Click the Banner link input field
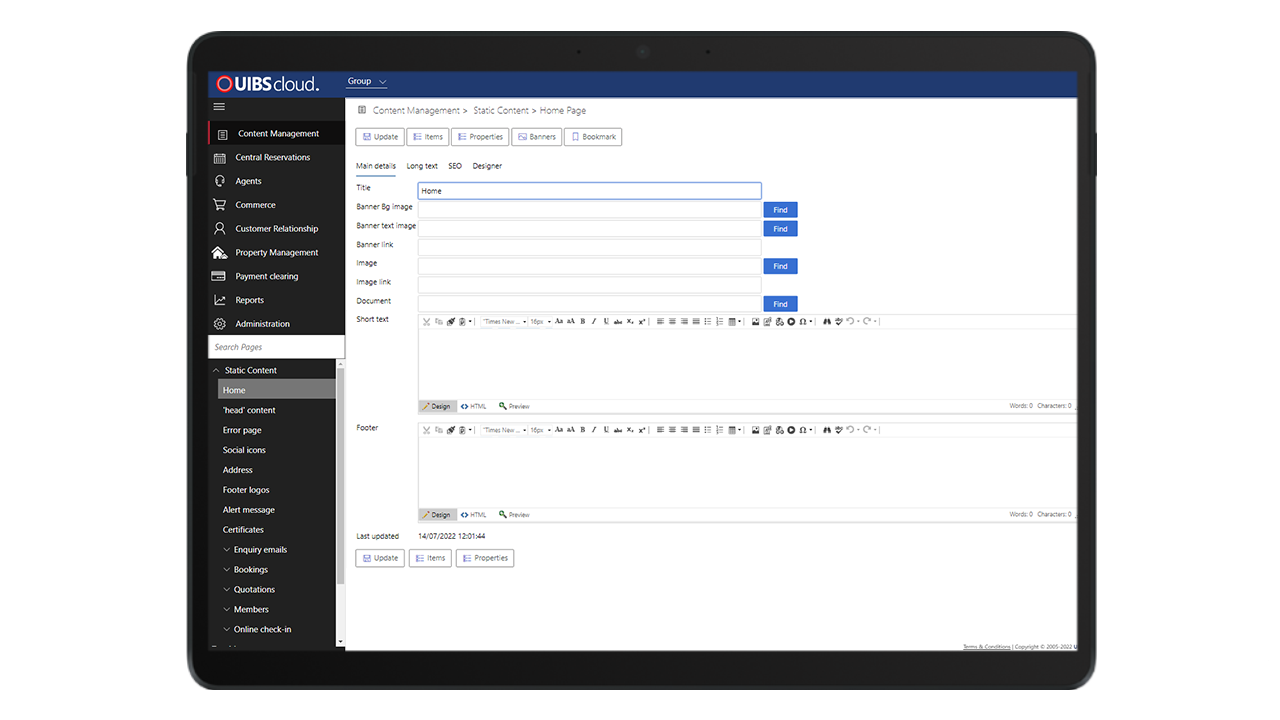Screen dimensions: 1280x720 590,247
